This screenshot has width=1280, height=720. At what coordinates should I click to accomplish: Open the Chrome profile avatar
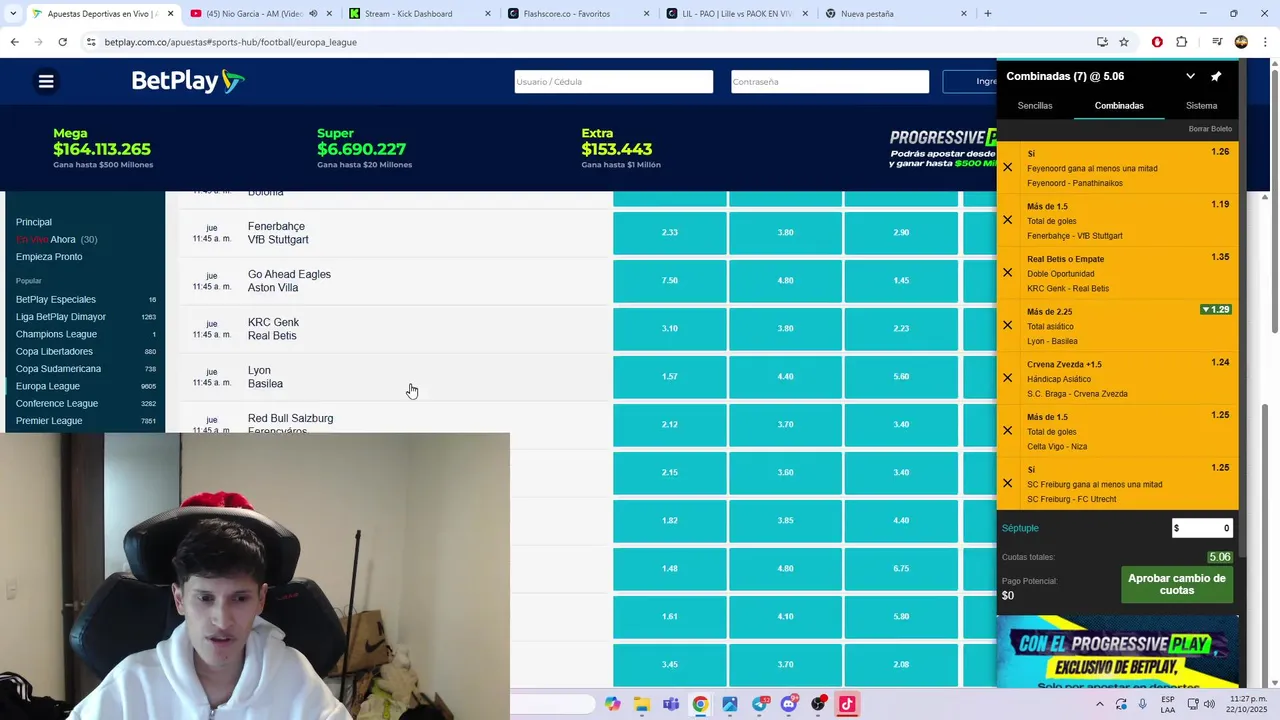pos(1241,42)
